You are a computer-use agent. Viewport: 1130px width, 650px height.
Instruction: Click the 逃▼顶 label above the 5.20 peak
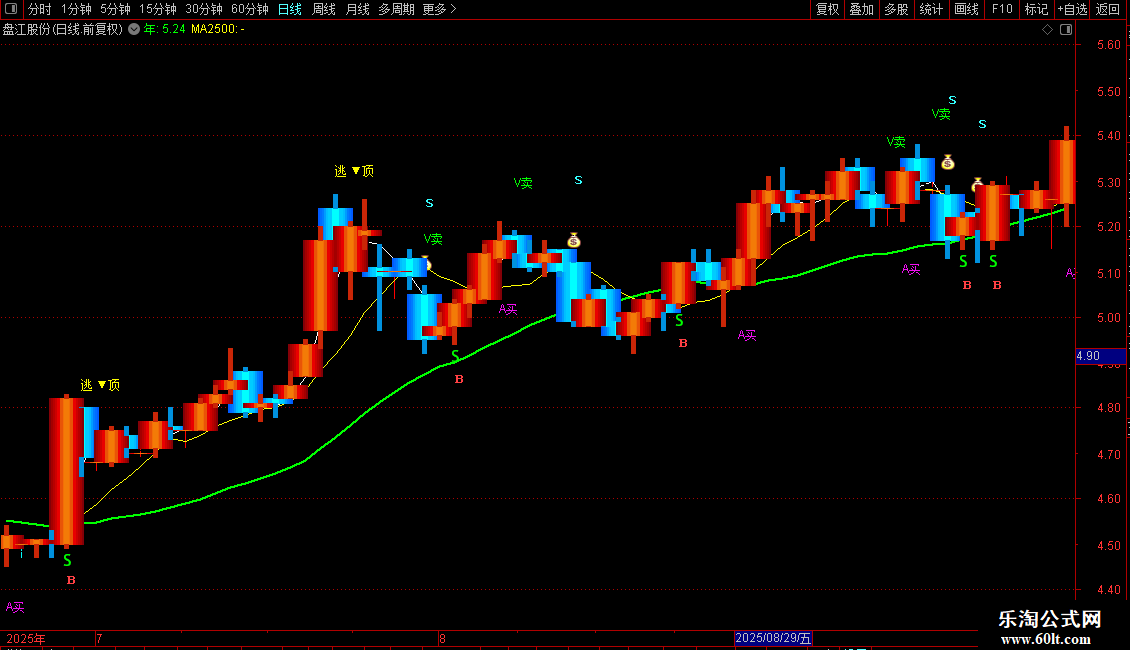coord(354,171)
